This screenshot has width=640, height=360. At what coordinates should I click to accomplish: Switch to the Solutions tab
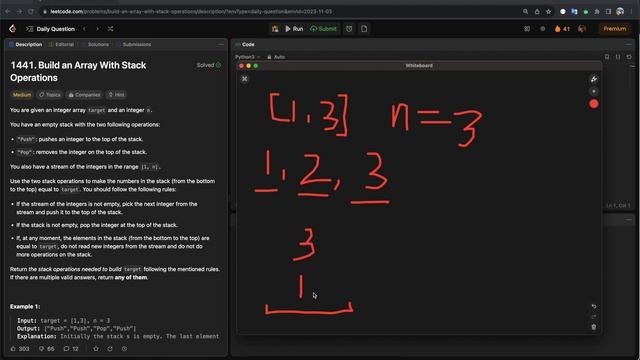point(95,44)
